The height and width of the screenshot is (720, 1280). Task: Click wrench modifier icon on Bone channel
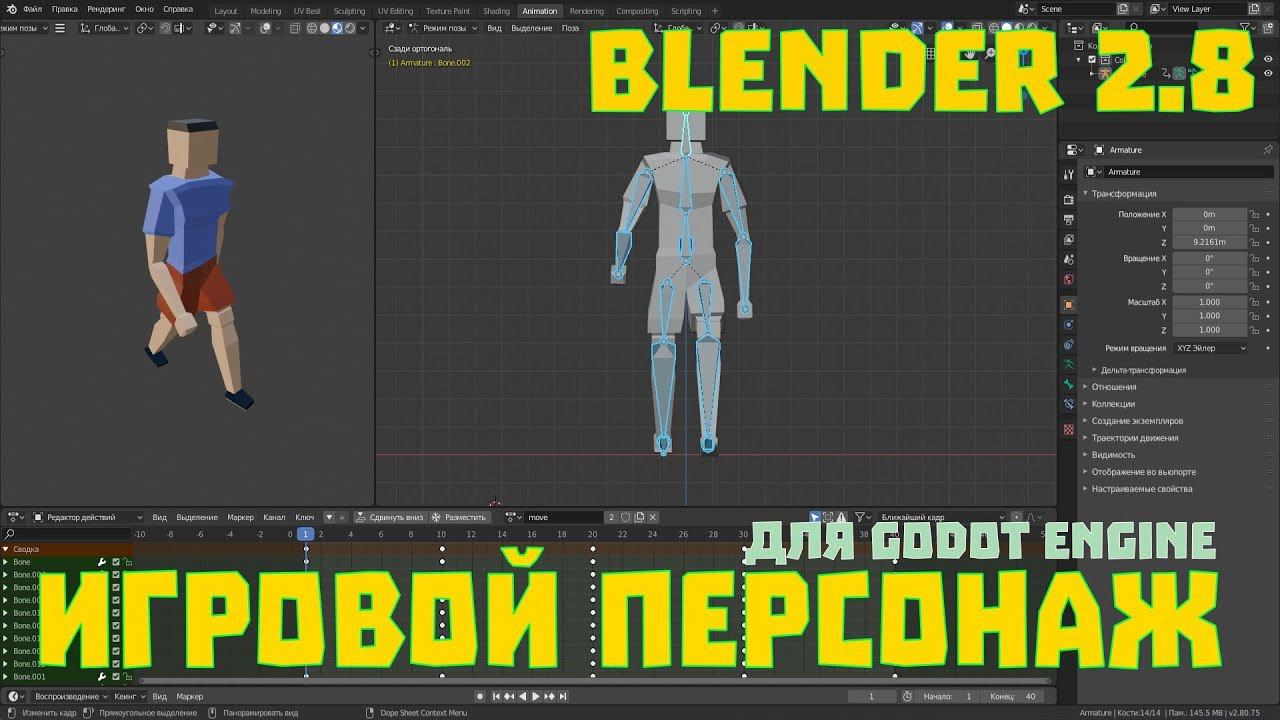coord(102,562)
